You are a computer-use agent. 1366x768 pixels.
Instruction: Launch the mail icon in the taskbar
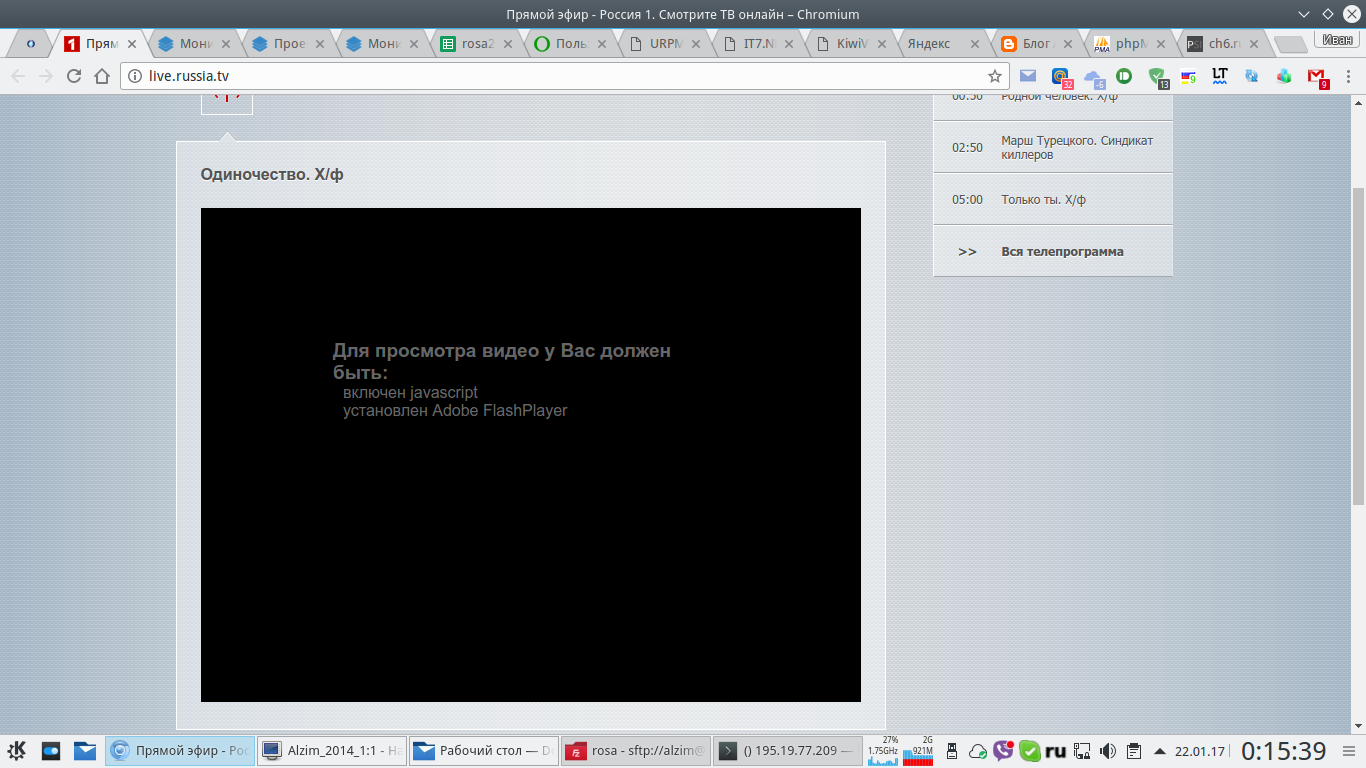coord(85,751)
